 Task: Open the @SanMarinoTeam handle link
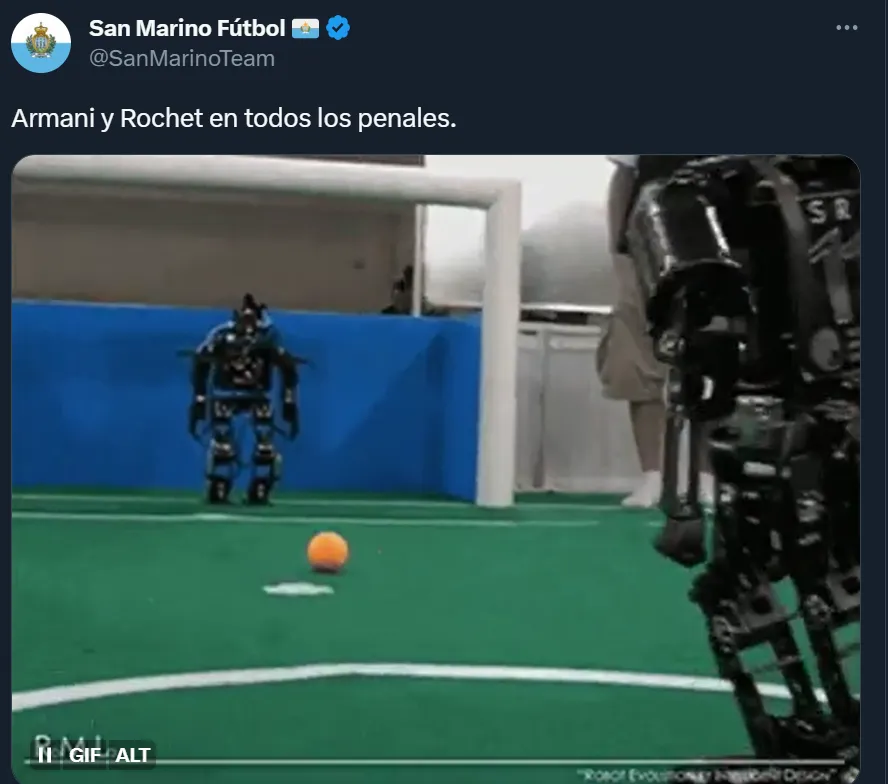pyautogui.click(x=182, y=58)
